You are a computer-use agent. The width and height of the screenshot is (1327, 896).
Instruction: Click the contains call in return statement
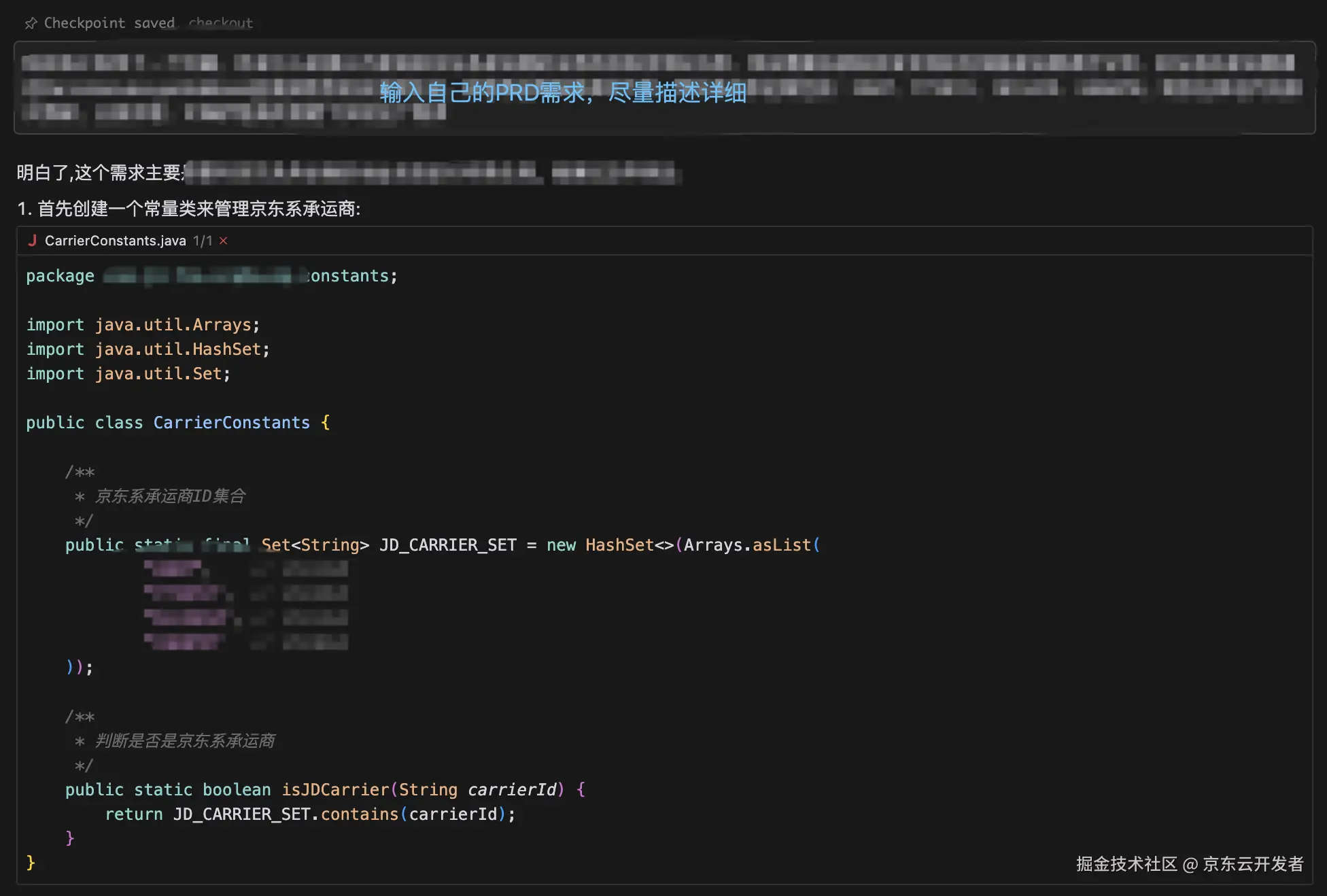coord(359,814)
